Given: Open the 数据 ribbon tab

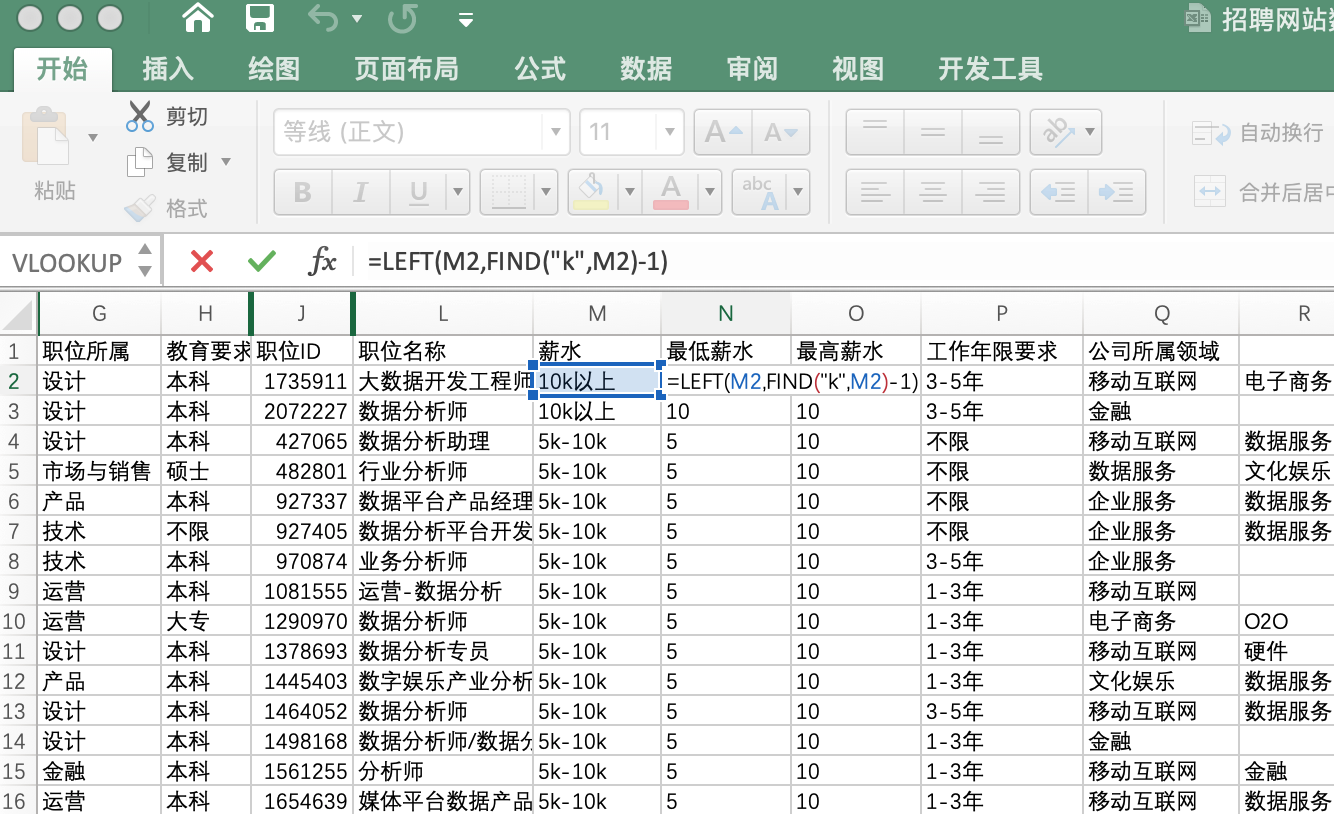Looking at the screenshot, I should point(646,68).
